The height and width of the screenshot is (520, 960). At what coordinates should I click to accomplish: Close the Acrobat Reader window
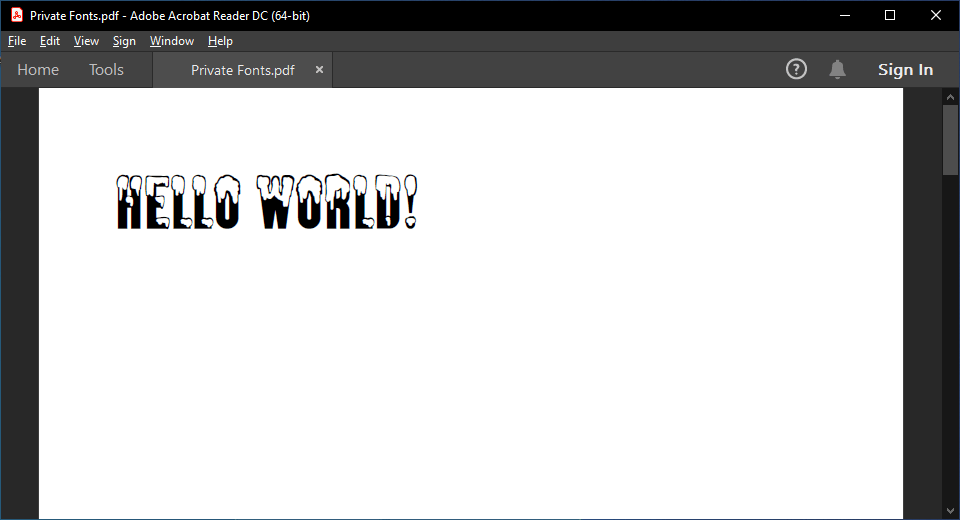pyautogui.click(x=936, y=15)
